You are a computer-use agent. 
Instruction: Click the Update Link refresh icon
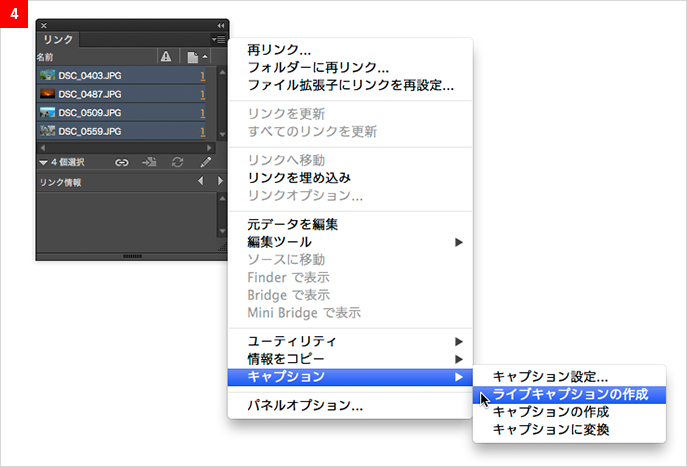point(178,161)
